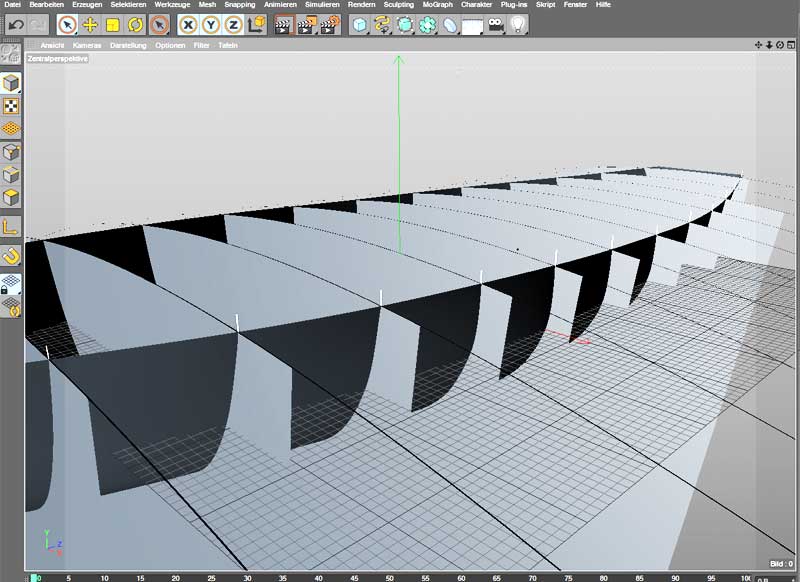Enable Axis mode L-shaped icon
Image resolution: width=800 pixels, height=582 pixels.
tap(11, 226)
